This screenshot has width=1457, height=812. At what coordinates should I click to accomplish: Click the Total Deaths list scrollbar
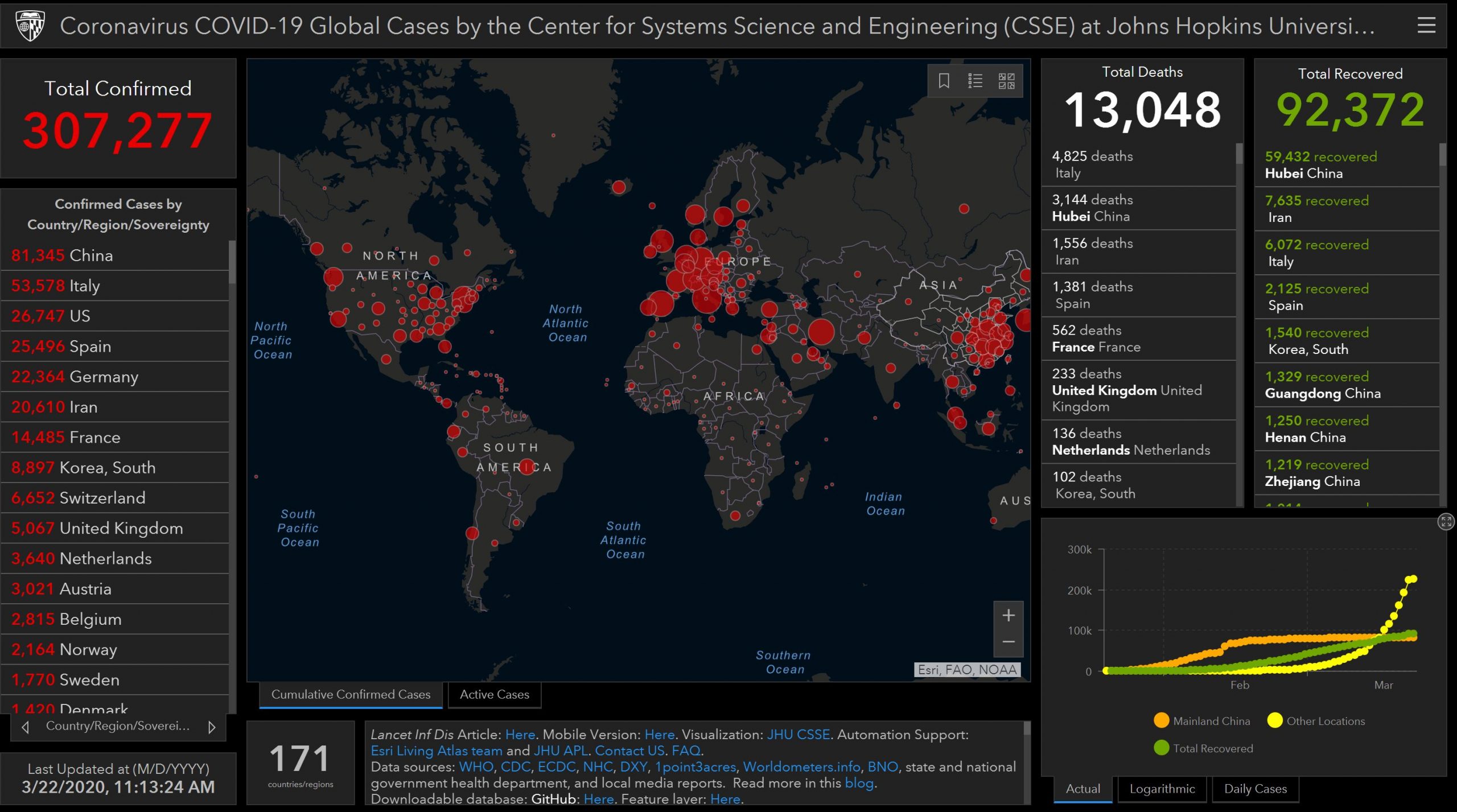point(1239,155)
